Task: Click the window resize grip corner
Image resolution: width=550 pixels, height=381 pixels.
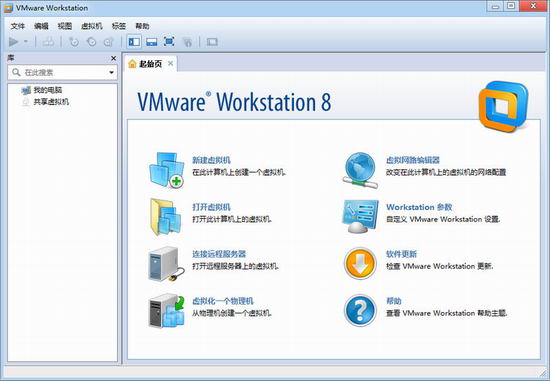Action: (x=543, y=373)
